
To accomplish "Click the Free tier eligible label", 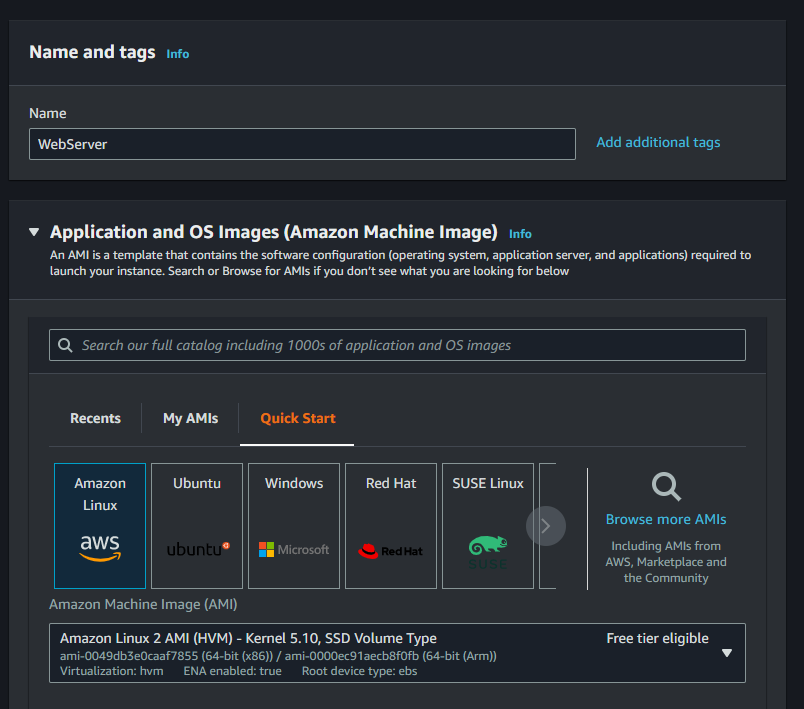I will pyautogui.click(x=657, y=638).
